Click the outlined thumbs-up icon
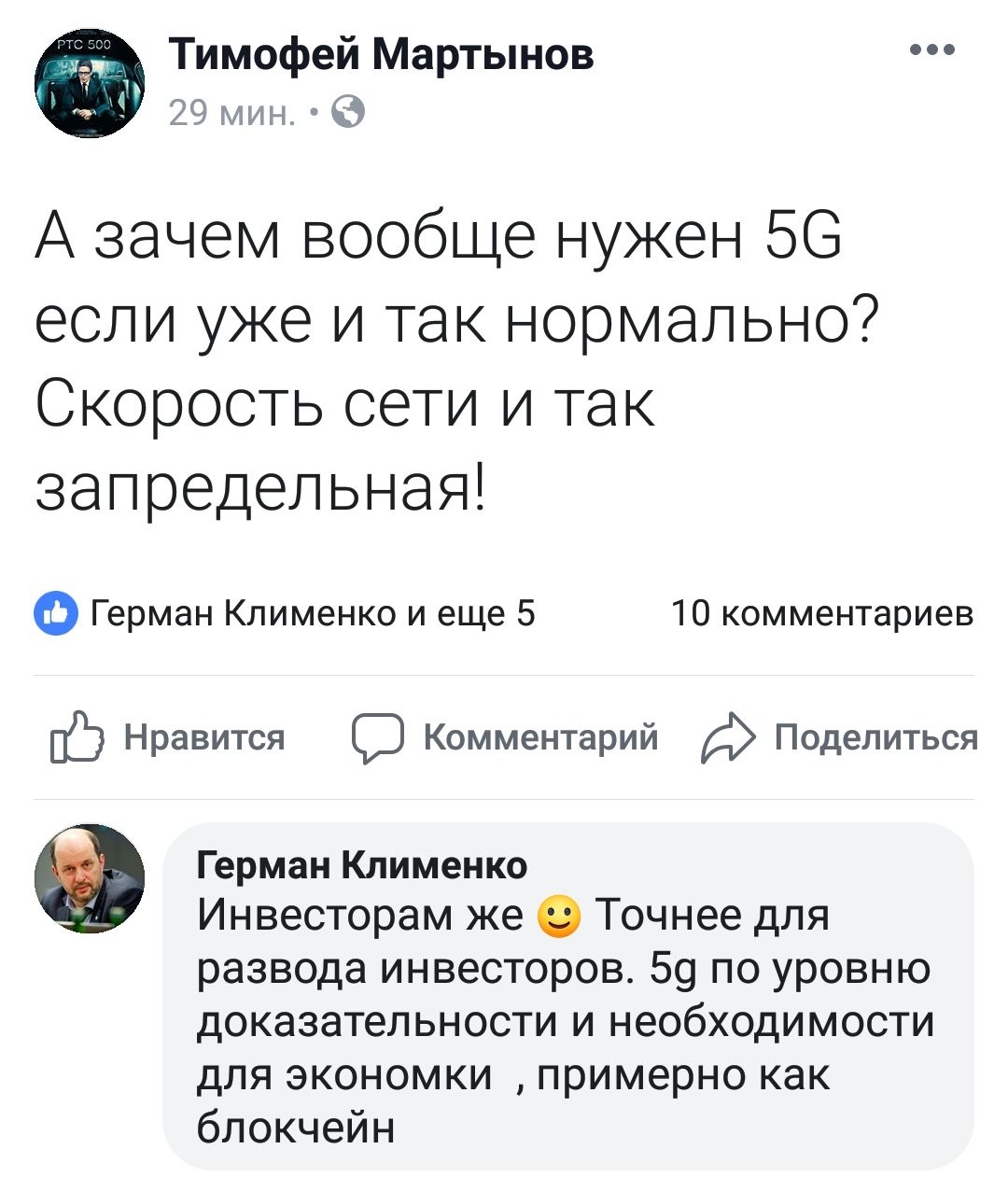The width and height of the screenshot is (1008, 1177). [76, 738]
